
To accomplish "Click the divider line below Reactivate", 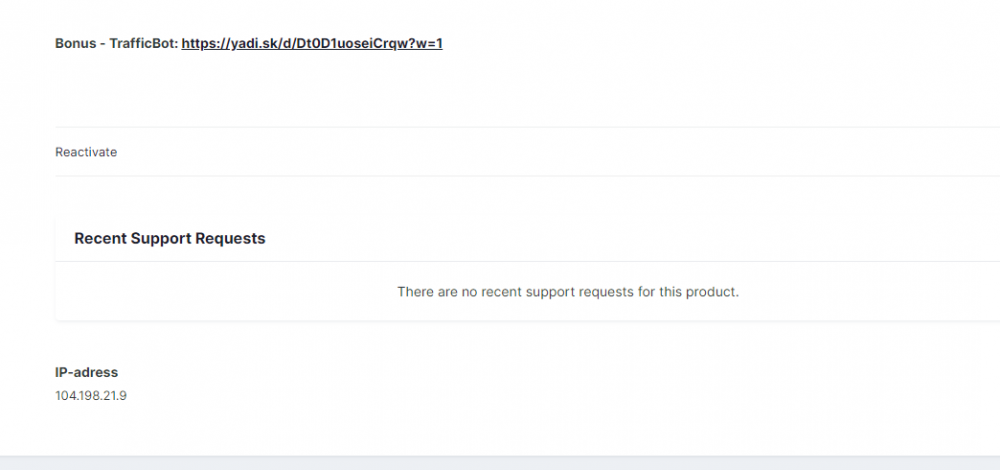I will 500,176.
